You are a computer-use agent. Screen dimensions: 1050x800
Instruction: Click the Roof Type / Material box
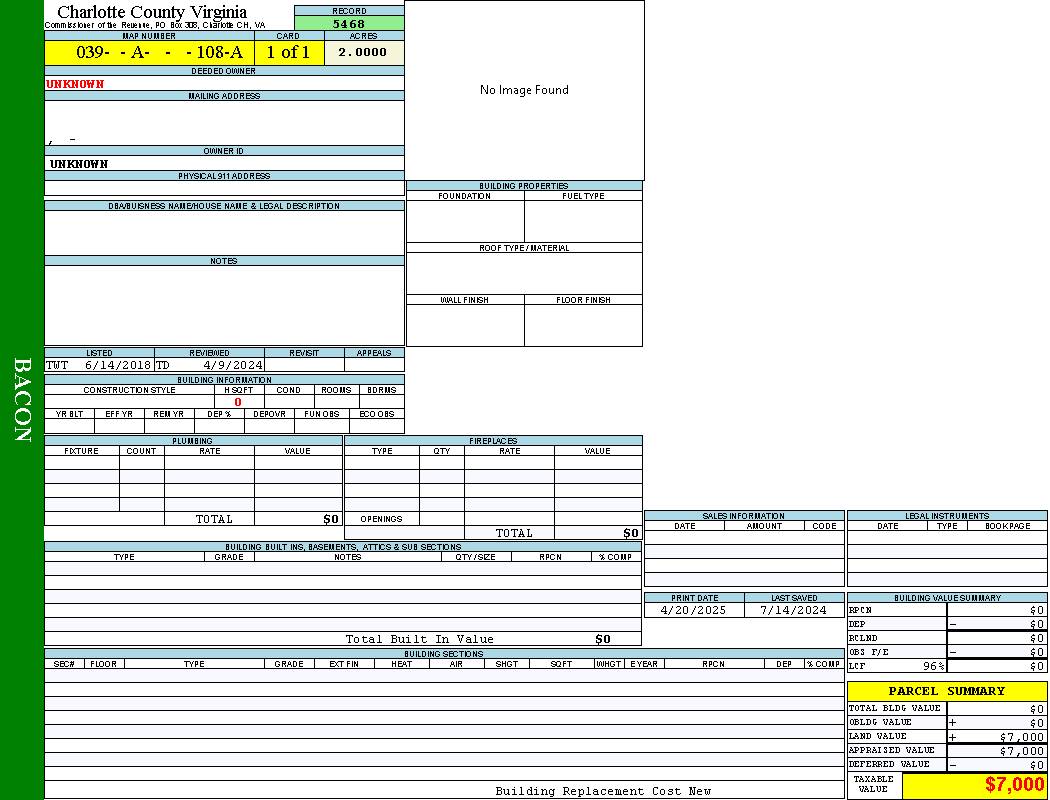(524, 273)
